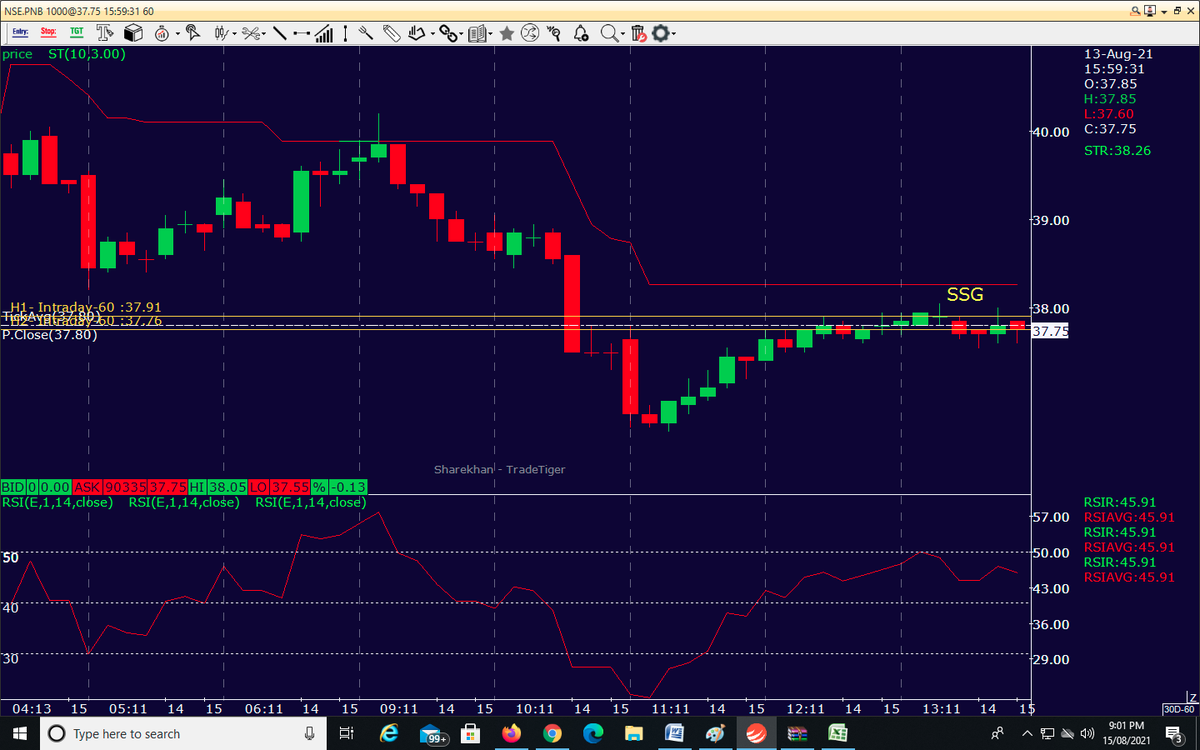Click the Entry price marker button

(20, 33)
